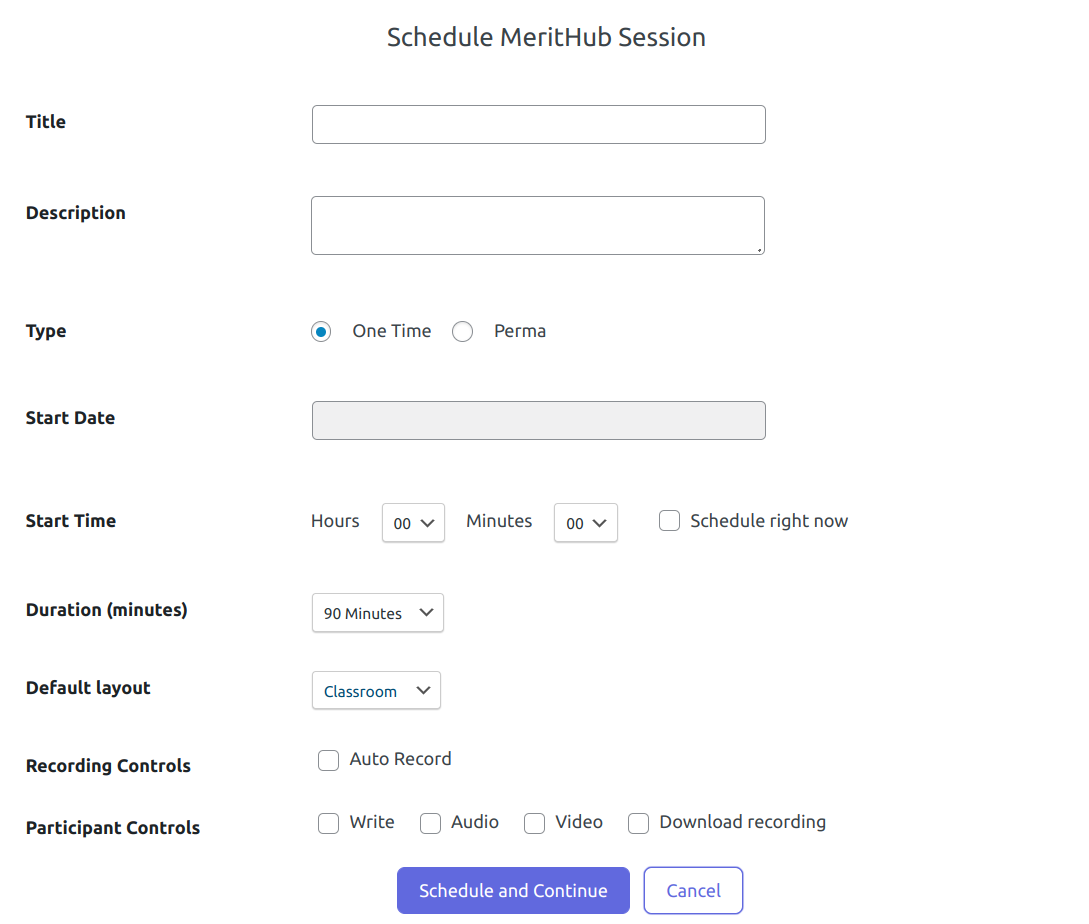Check the Audio participant control
Viewport: 1089px width, 924px height.
click(431, 824)
